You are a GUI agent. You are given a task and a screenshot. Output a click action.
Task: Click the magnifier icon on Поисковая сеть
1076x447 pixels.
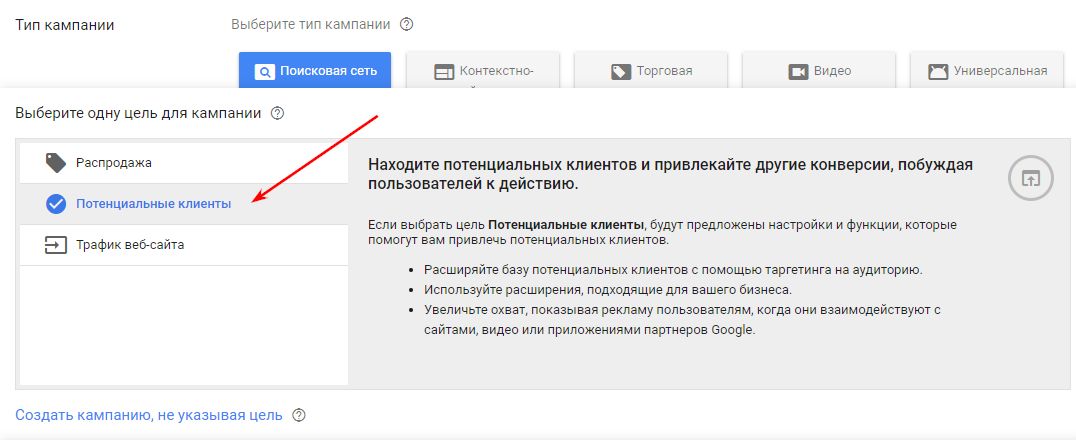[264, 71]
